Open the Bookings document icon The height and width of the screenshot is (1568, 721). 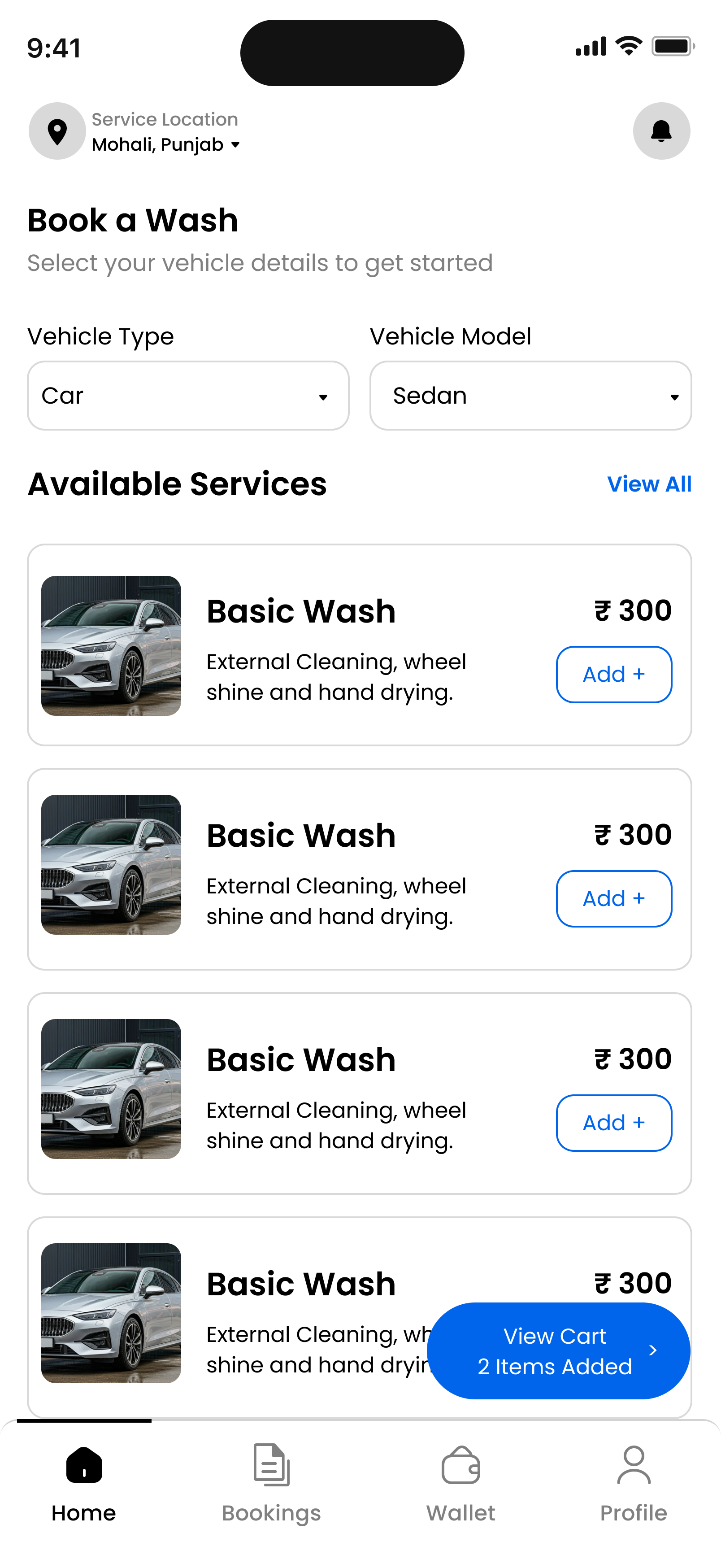pyautogui.click(x=271, y=1464)
